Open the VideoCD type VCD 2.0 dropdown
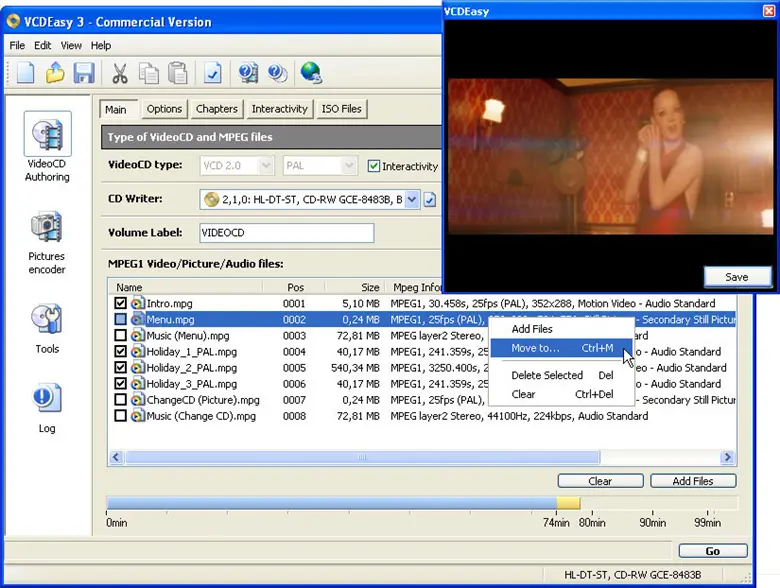Image resolution: width=780 pixels, height=588 pixels. [x=266, y=166]
